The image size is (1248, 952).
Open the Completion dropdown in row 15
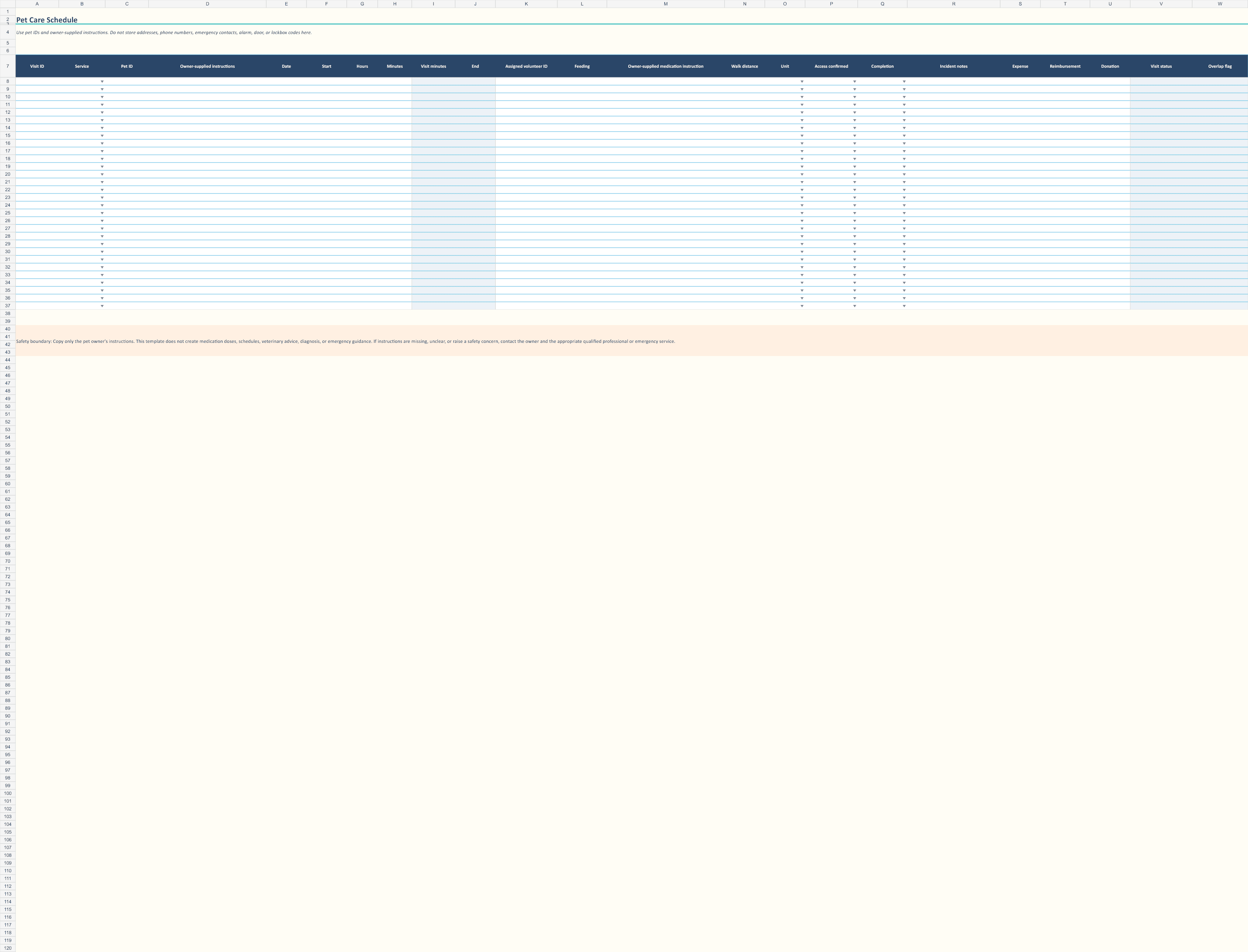903,135
